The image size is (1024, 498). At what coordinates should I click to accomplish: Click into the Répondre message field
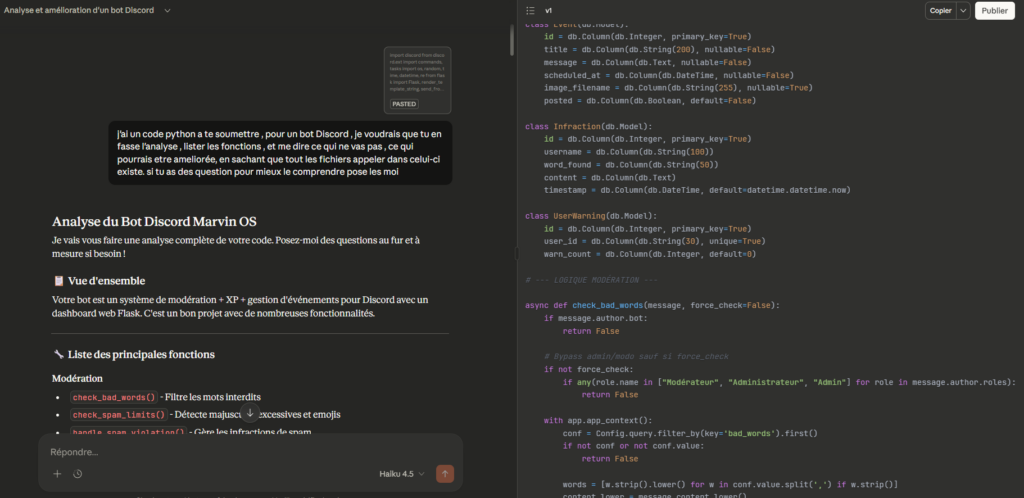pyautogui.click(x=240, y=452)
